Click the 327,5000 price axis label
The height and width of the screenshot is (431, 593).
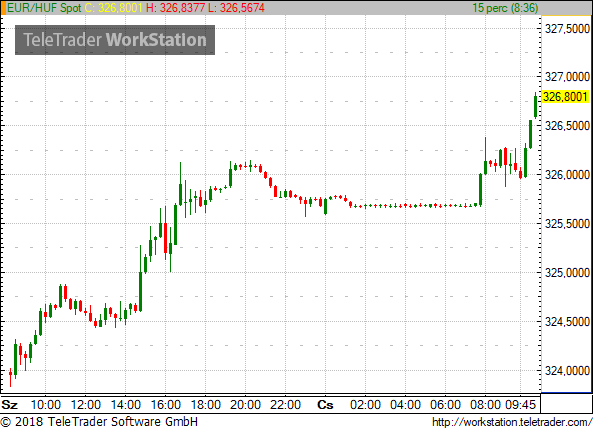point(567,28)
